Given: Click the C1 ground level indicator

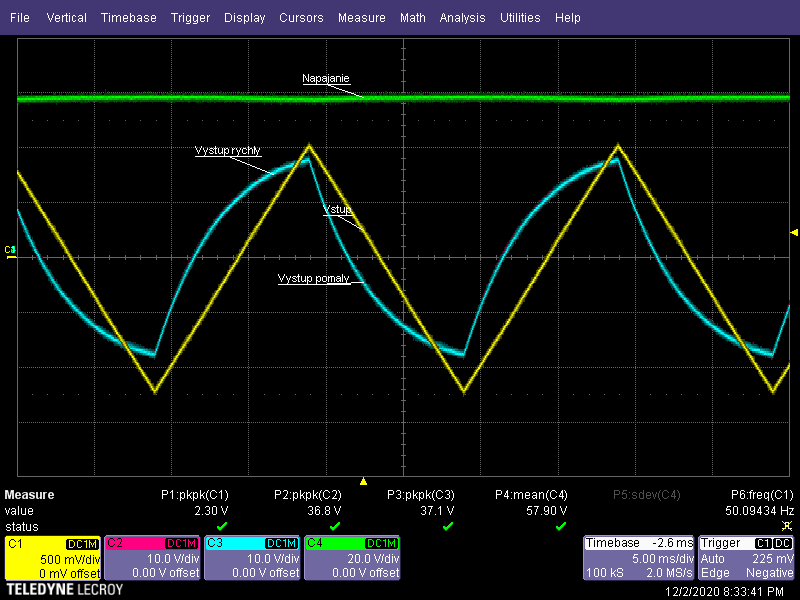Looking at the screenshot, I should (x=10, y=252).
